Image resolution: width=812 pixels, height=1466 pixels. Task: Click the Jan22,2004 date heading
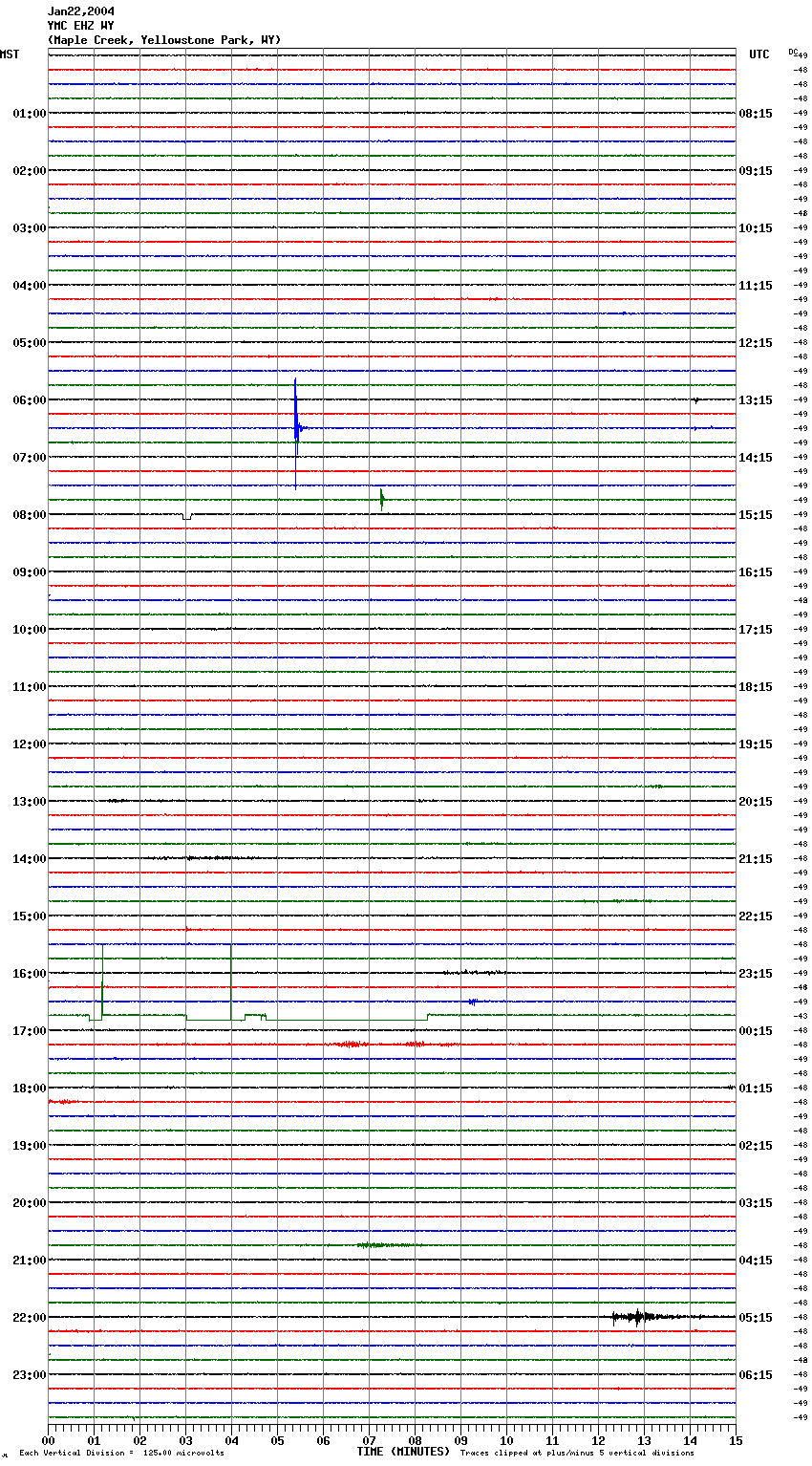[x=80, y=11]
